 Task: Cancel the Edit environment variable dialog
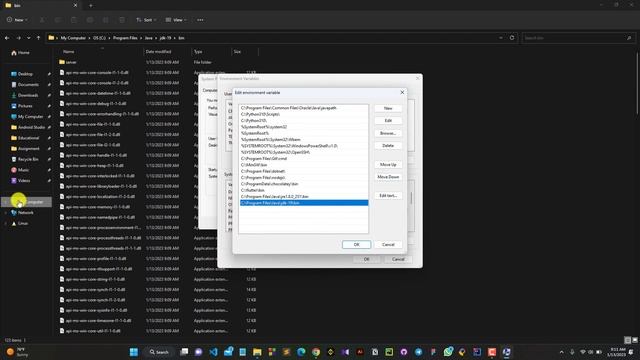[x=388, y=244]
